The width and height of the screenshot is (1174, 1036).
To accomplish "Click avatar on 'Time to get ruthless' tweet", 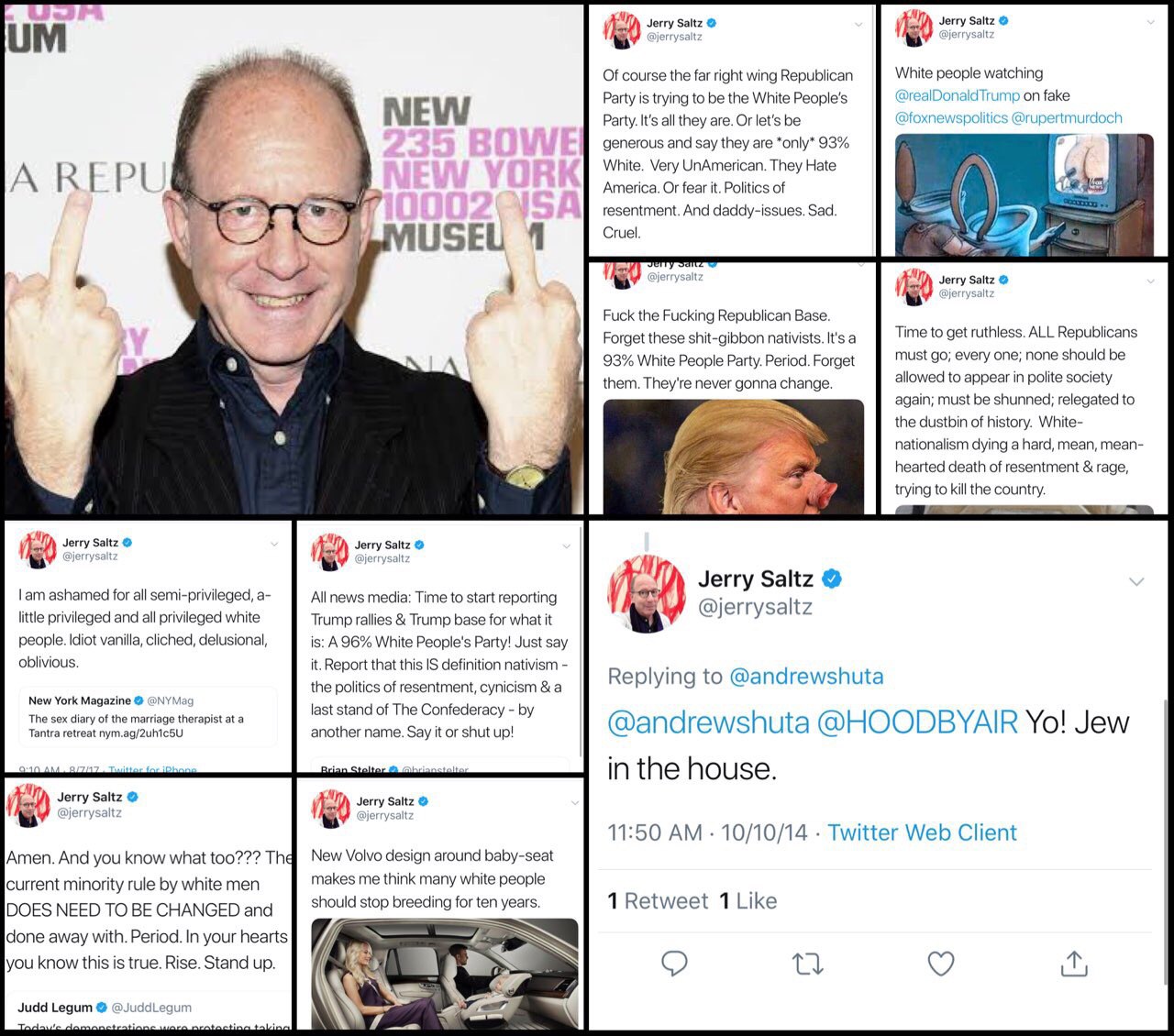I will click(914, 286).
